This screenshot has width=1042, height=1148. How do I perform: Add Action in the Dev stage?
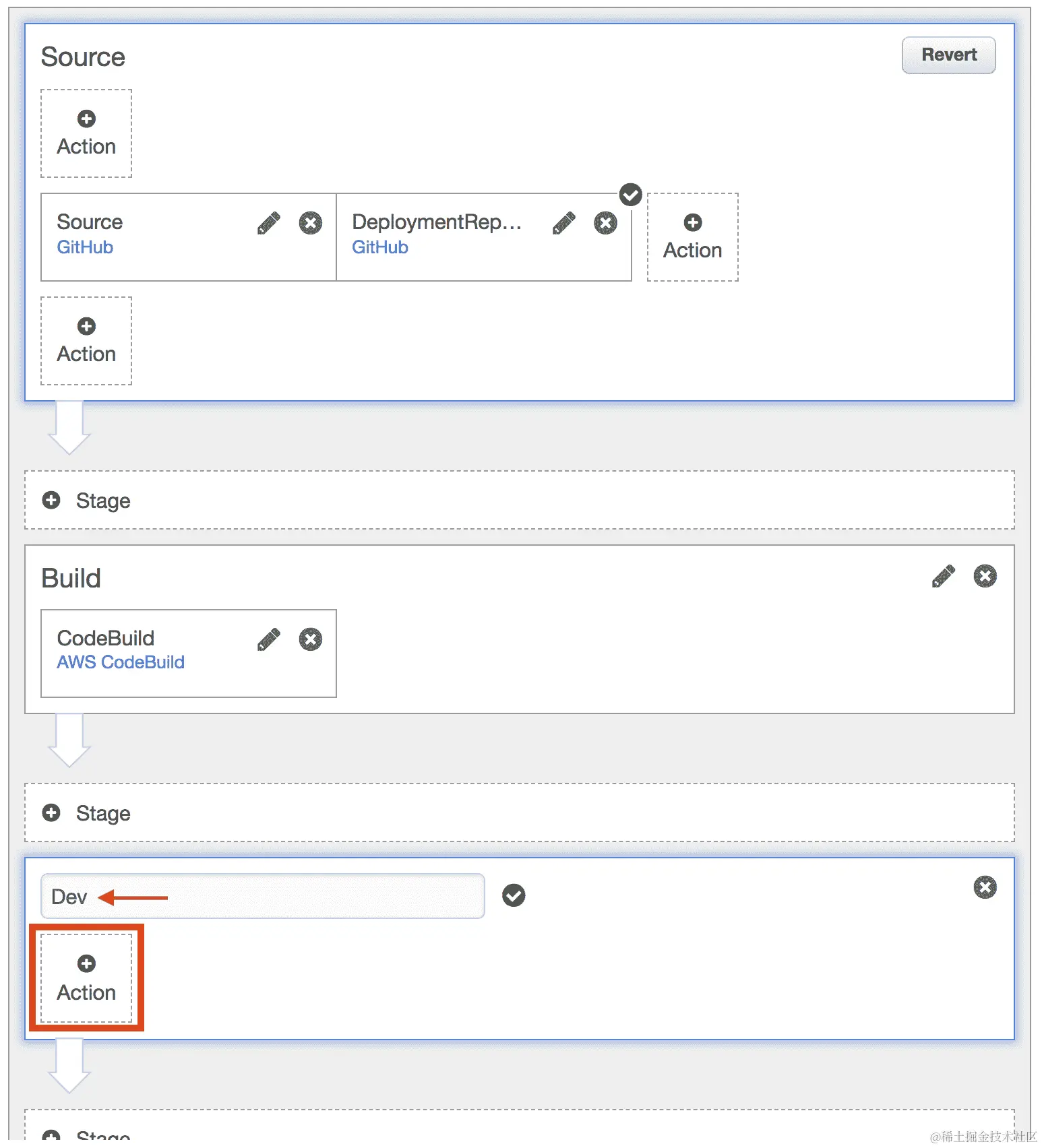pos(86,978)
